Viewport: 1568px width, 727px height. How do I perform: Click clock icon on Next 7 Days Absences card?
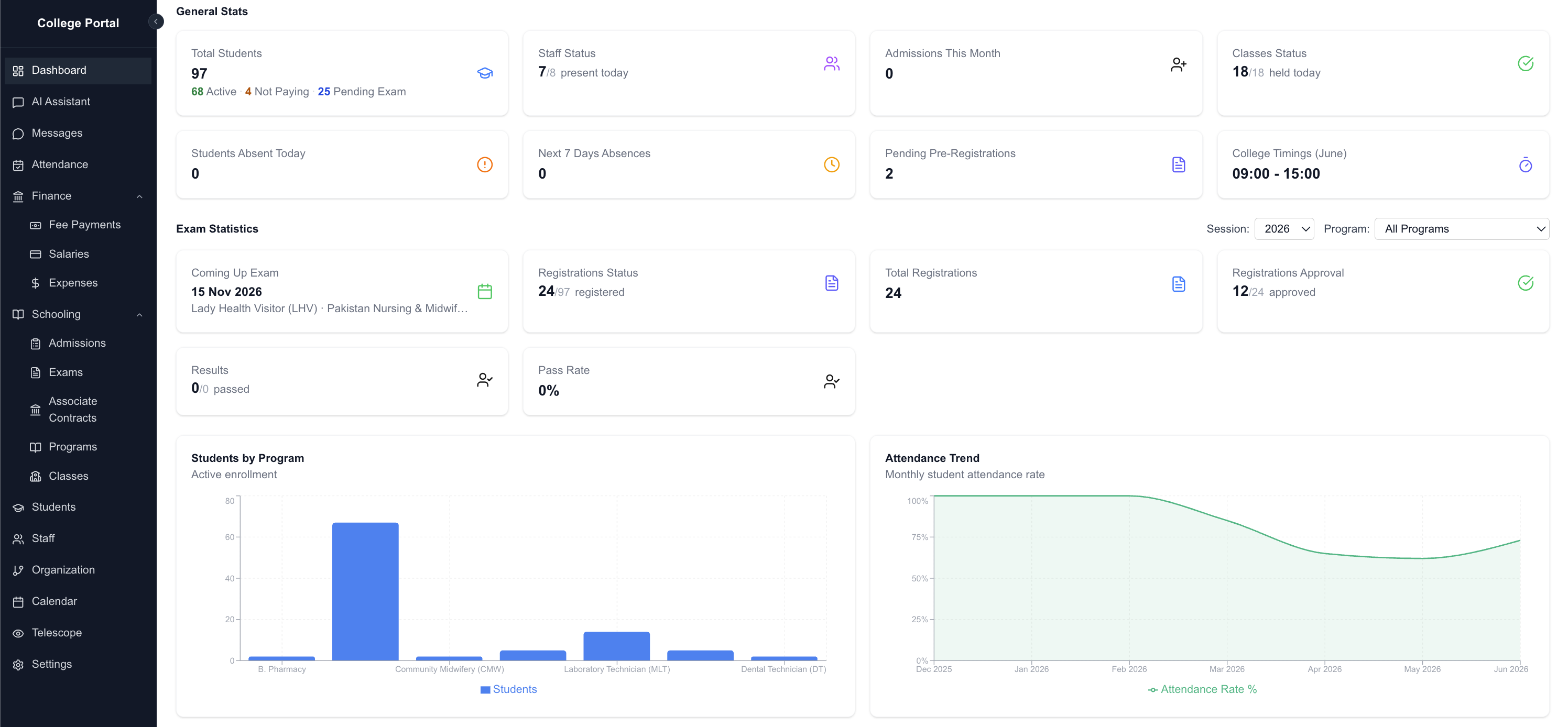click(832, 165)
